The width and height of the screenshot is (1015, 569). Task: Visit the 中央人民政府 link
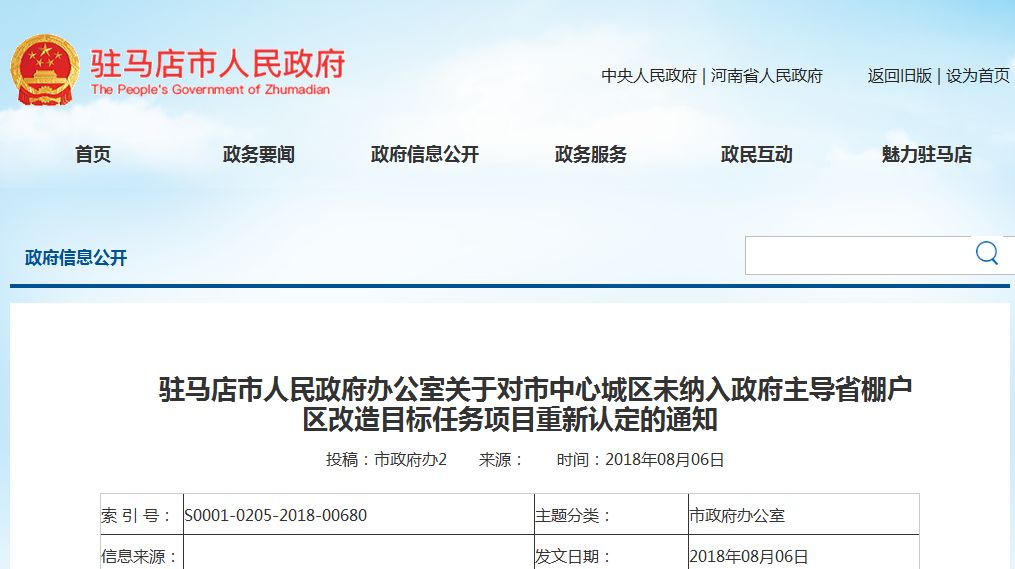(649, 76)
